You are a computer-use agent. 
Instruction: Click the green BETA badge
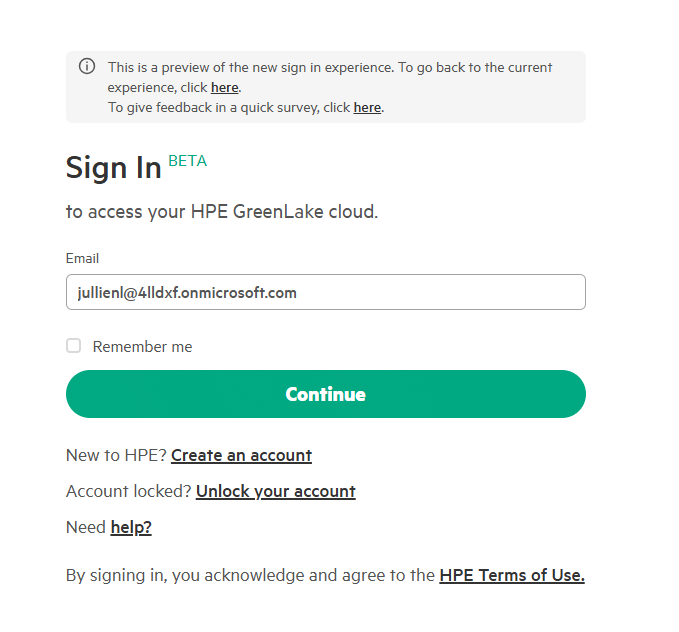click(x=187, y=160)
